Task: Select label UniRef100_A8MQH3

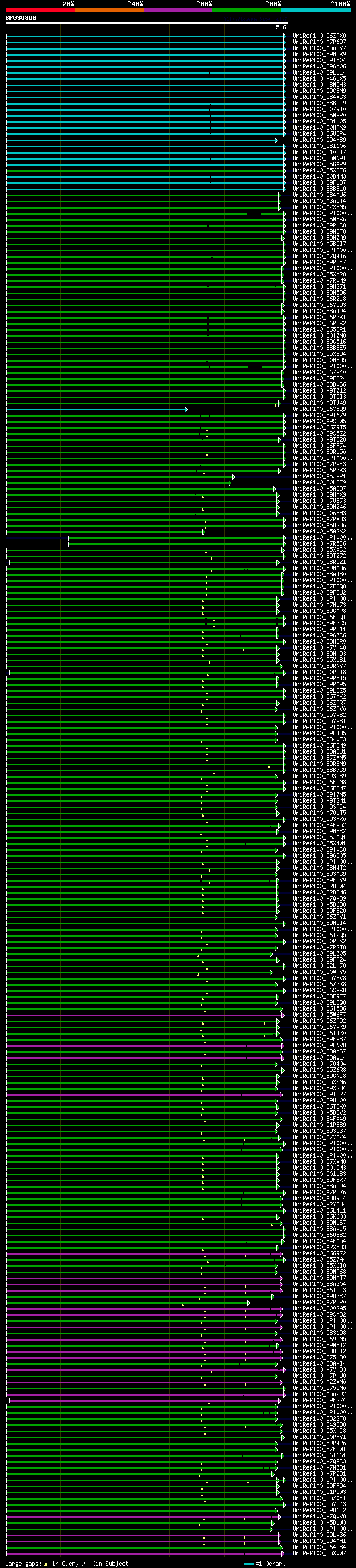Action: [x=319, y=85]
